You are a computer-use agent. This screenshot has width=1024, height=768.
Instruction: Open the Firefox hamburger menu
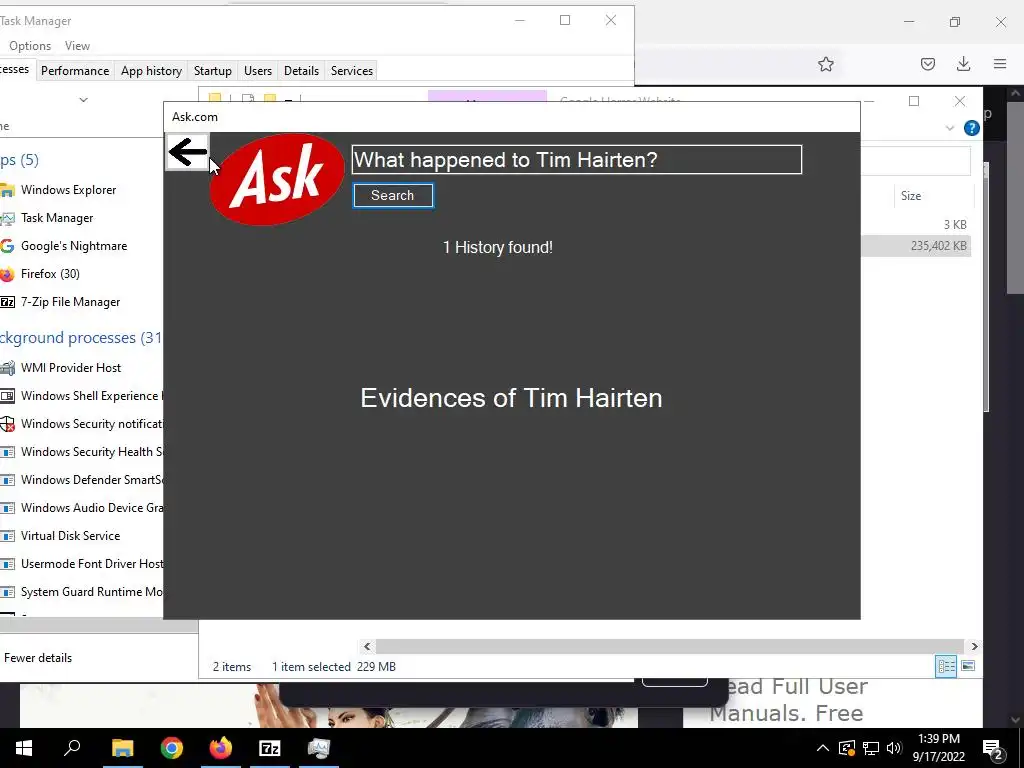pos(1000,64)
